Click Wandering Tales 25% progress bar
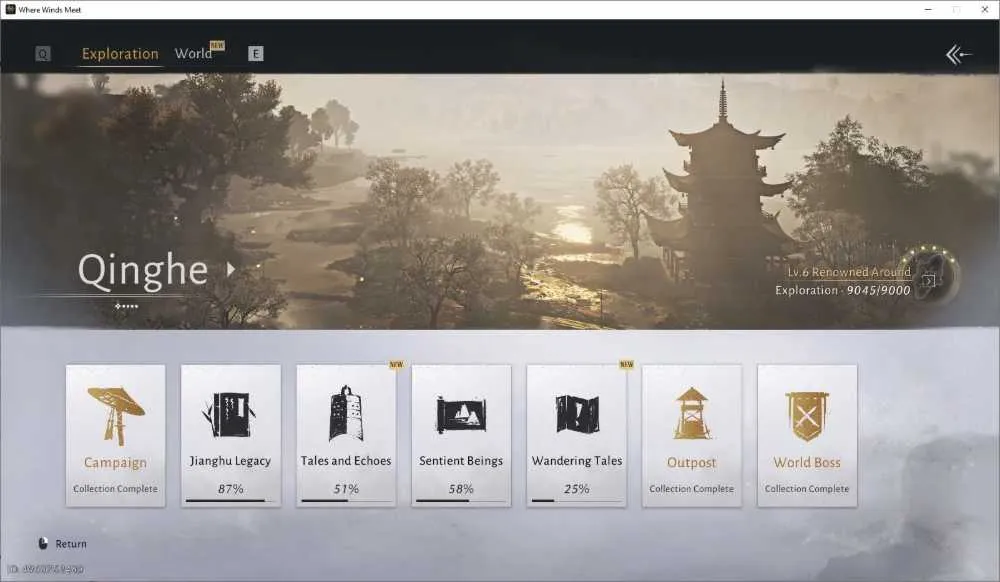 (577, 501)
